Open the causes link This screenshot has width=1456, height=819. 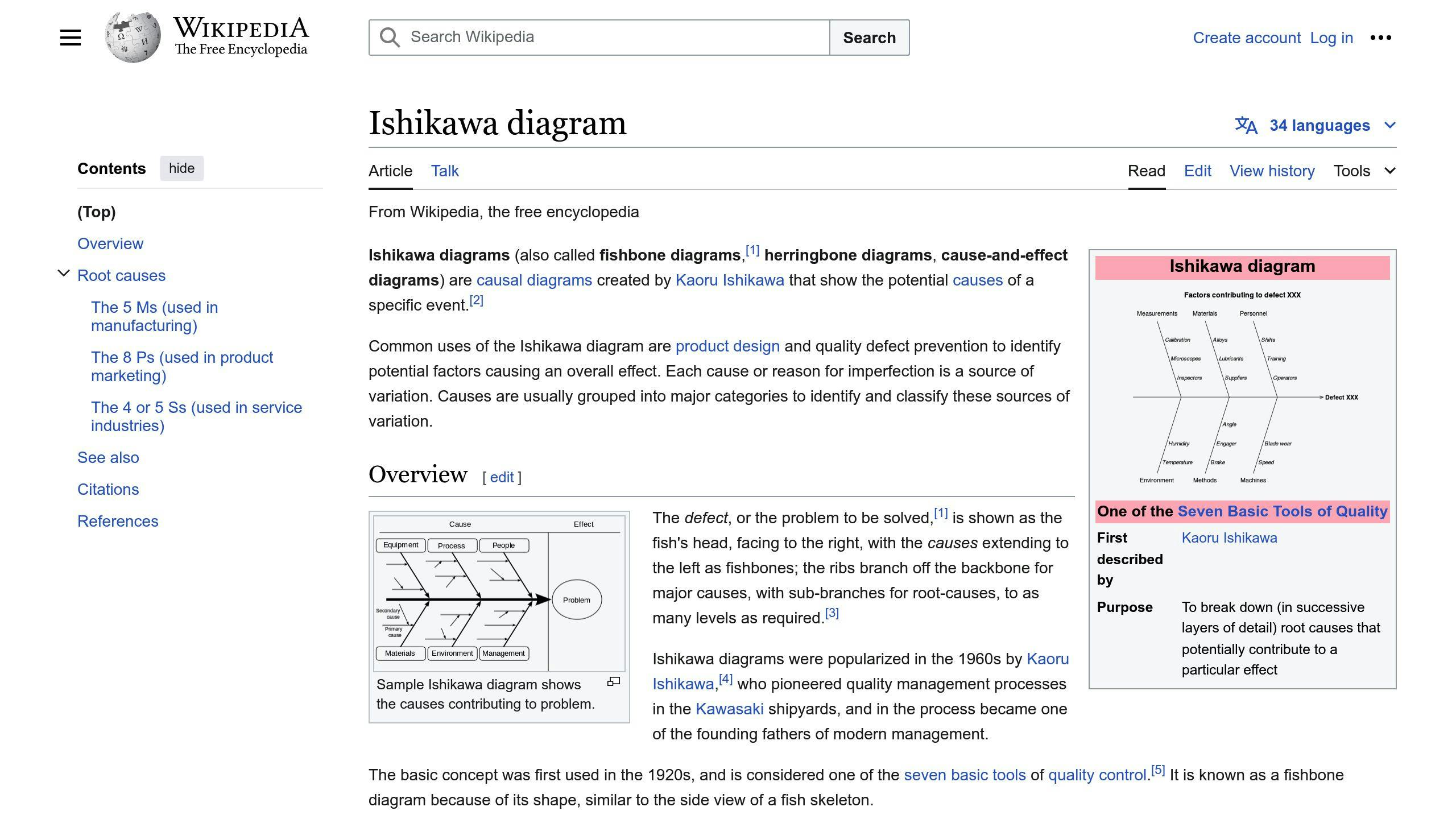click(978, 280)
